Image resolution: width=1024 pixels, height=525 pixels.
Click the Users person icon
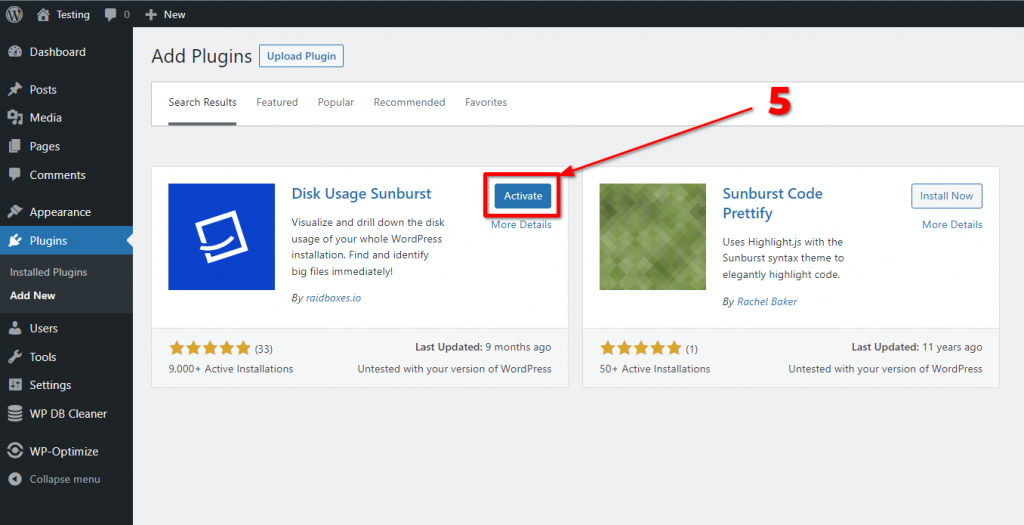pos(15,328)
